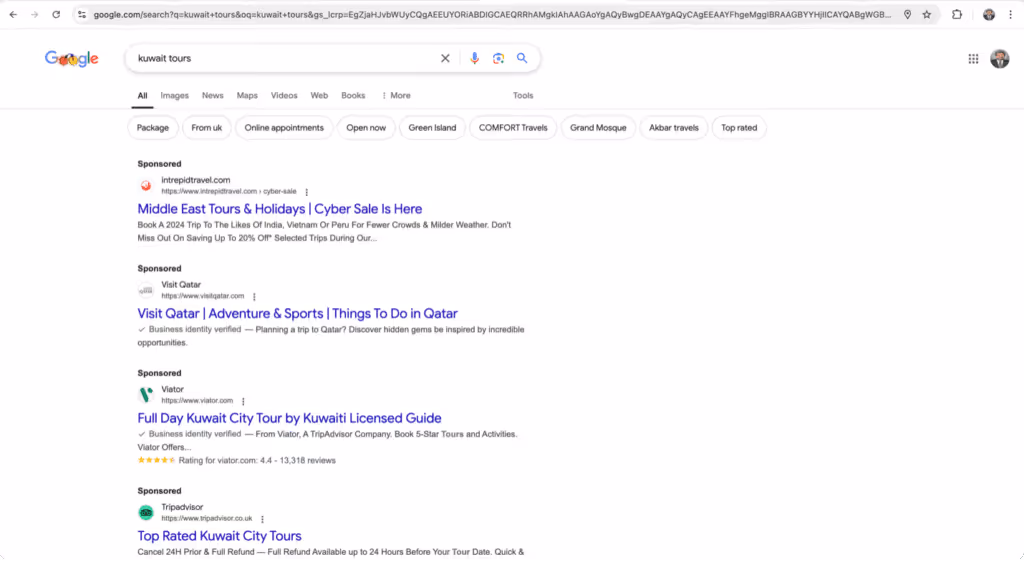Viewport: 1024px width, 562px height.
Task: Open three-dot options for Tripadvisor ad
Action: (x=262, y=519)
